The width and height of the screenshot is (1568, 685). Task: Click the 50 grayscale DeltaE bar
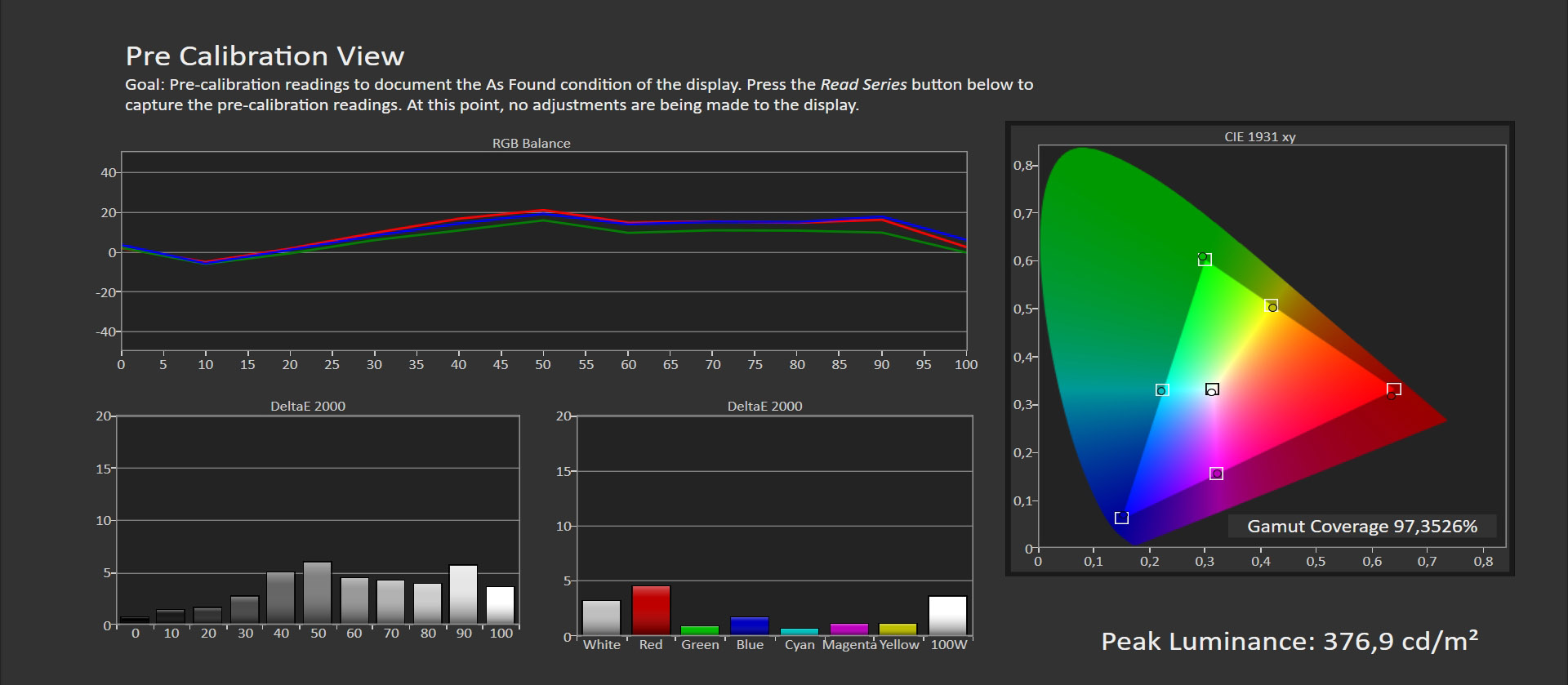[x=318, y=593]
